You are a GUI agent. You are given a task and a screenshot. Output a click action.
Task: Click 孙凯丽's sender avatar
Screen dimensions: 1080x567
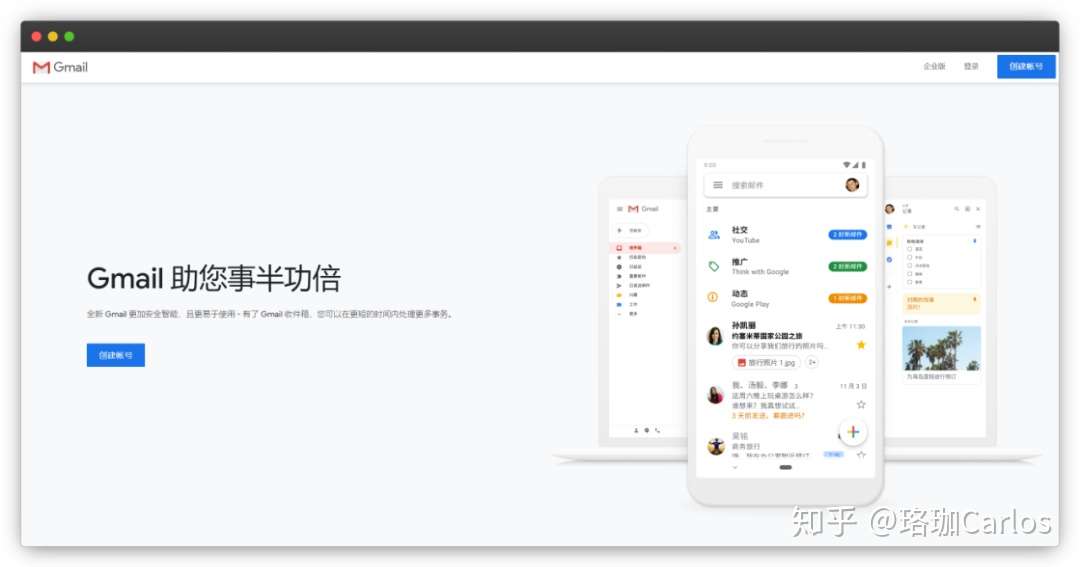coord(715,336)
